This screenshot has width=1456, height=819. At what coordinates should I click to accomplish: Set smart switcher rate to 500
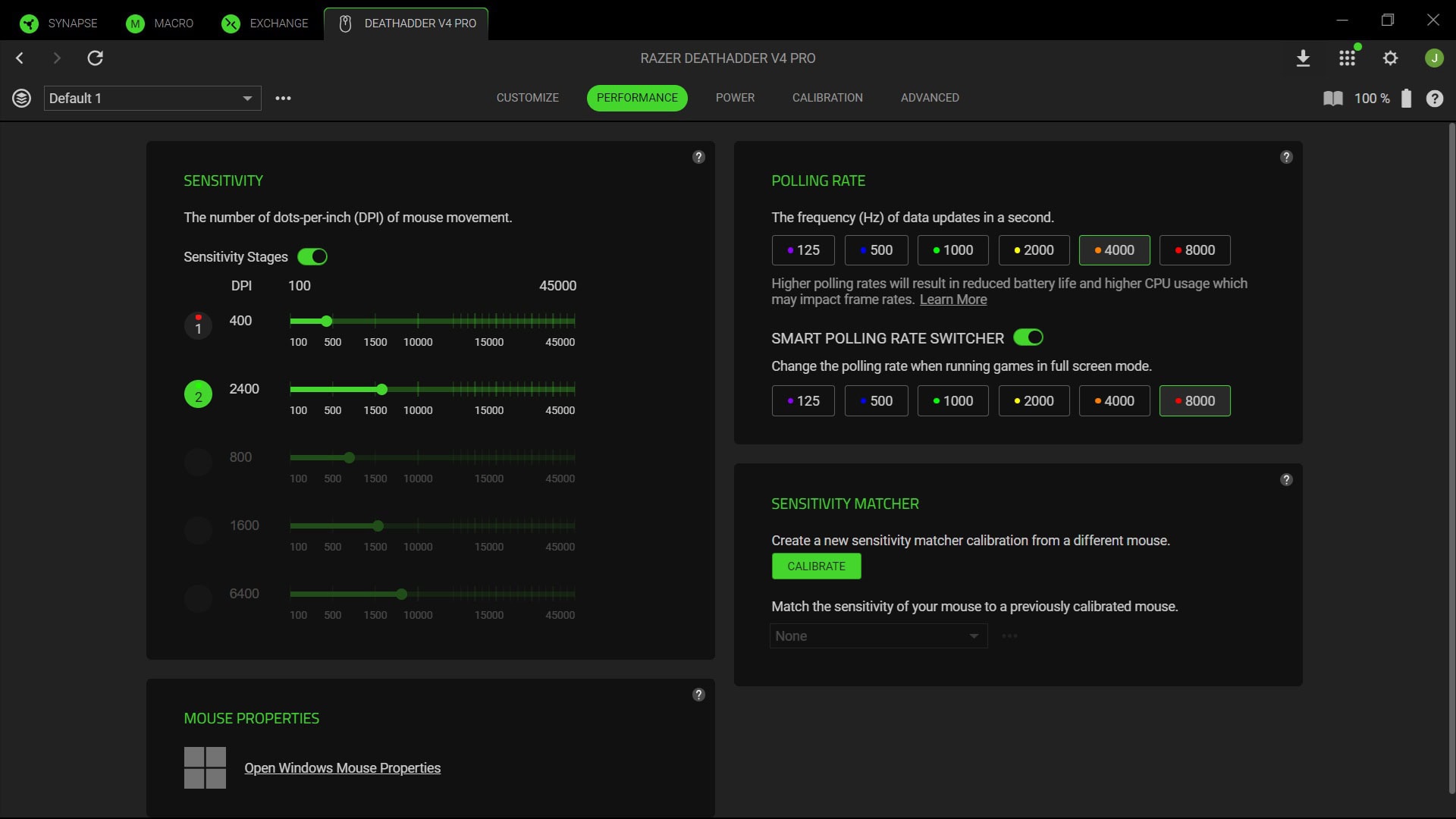(x=876, y=401)
